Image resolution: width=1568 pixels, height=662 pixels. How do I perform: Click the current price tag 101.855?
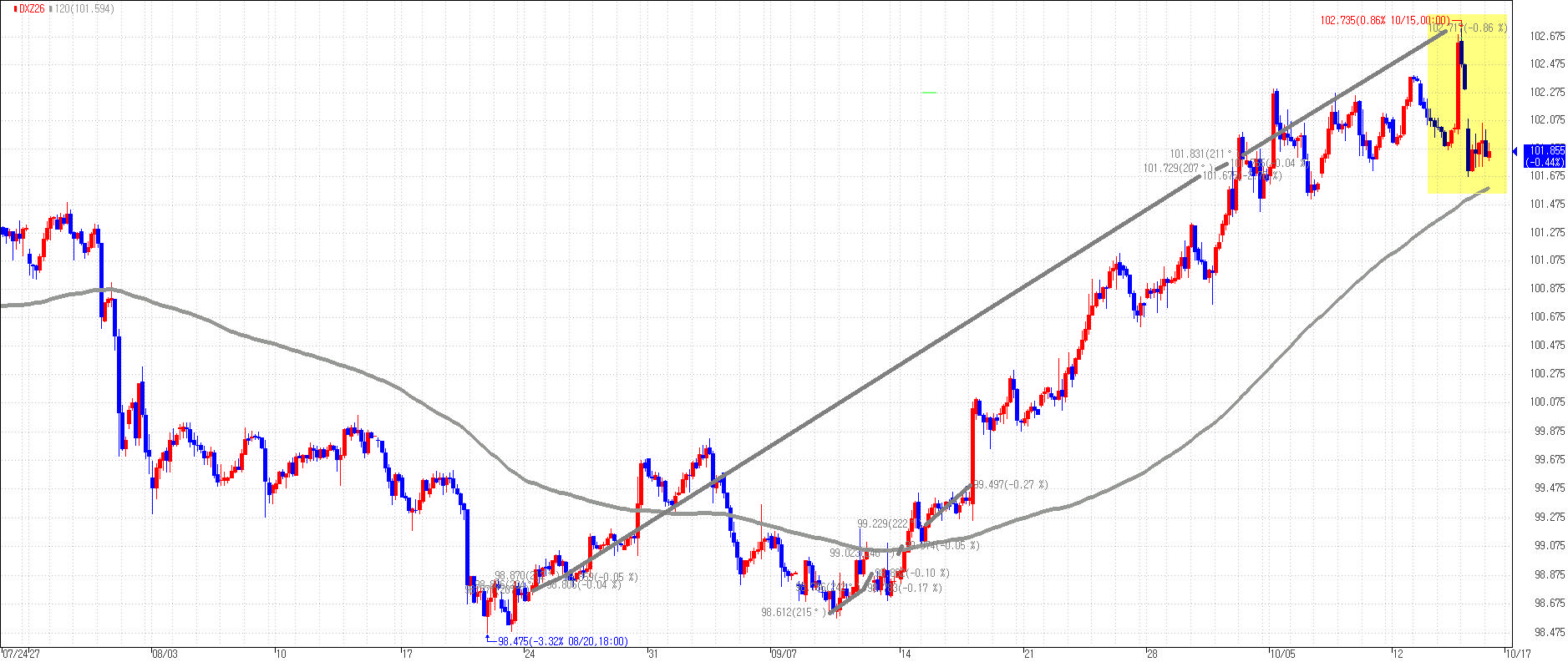tap(1545, 155)
